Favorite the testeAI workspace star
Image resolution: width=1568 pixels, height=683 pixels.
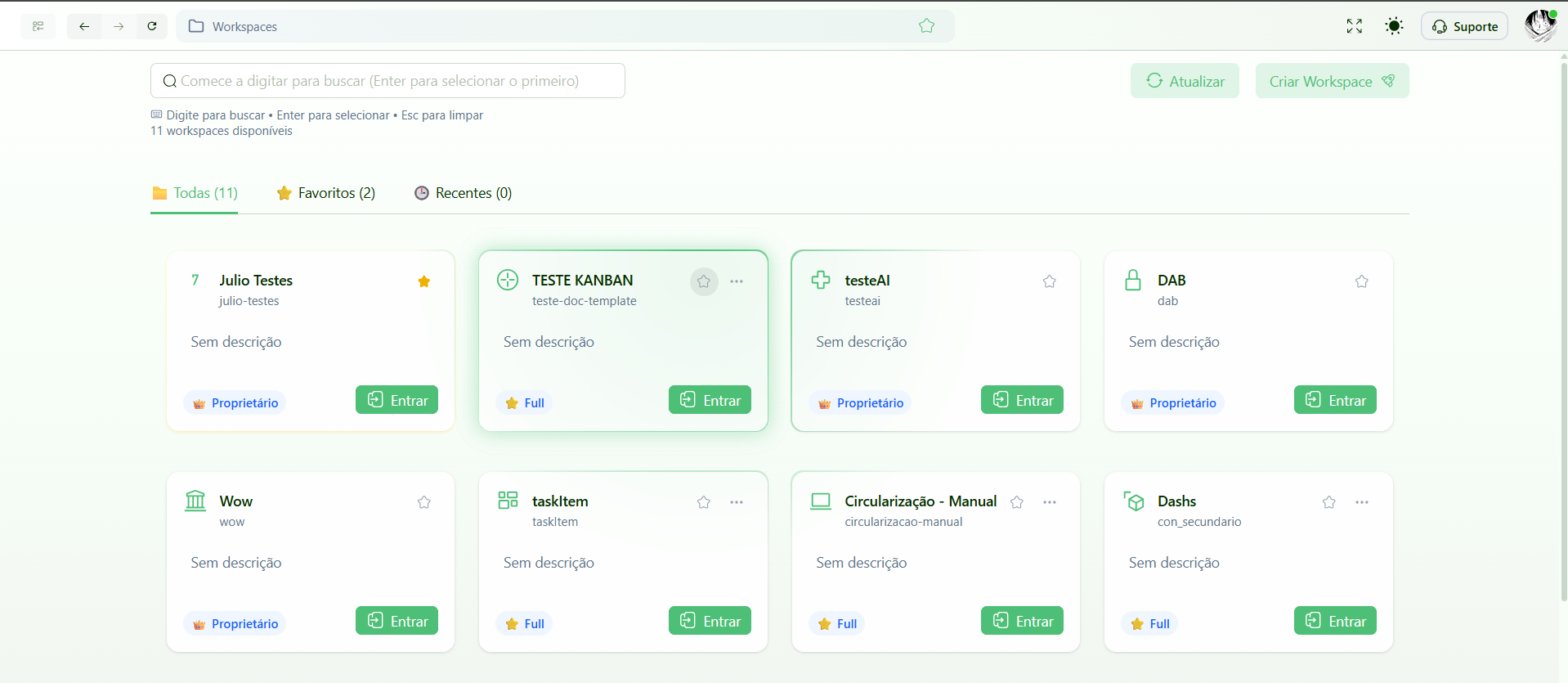click(1049, 281)
